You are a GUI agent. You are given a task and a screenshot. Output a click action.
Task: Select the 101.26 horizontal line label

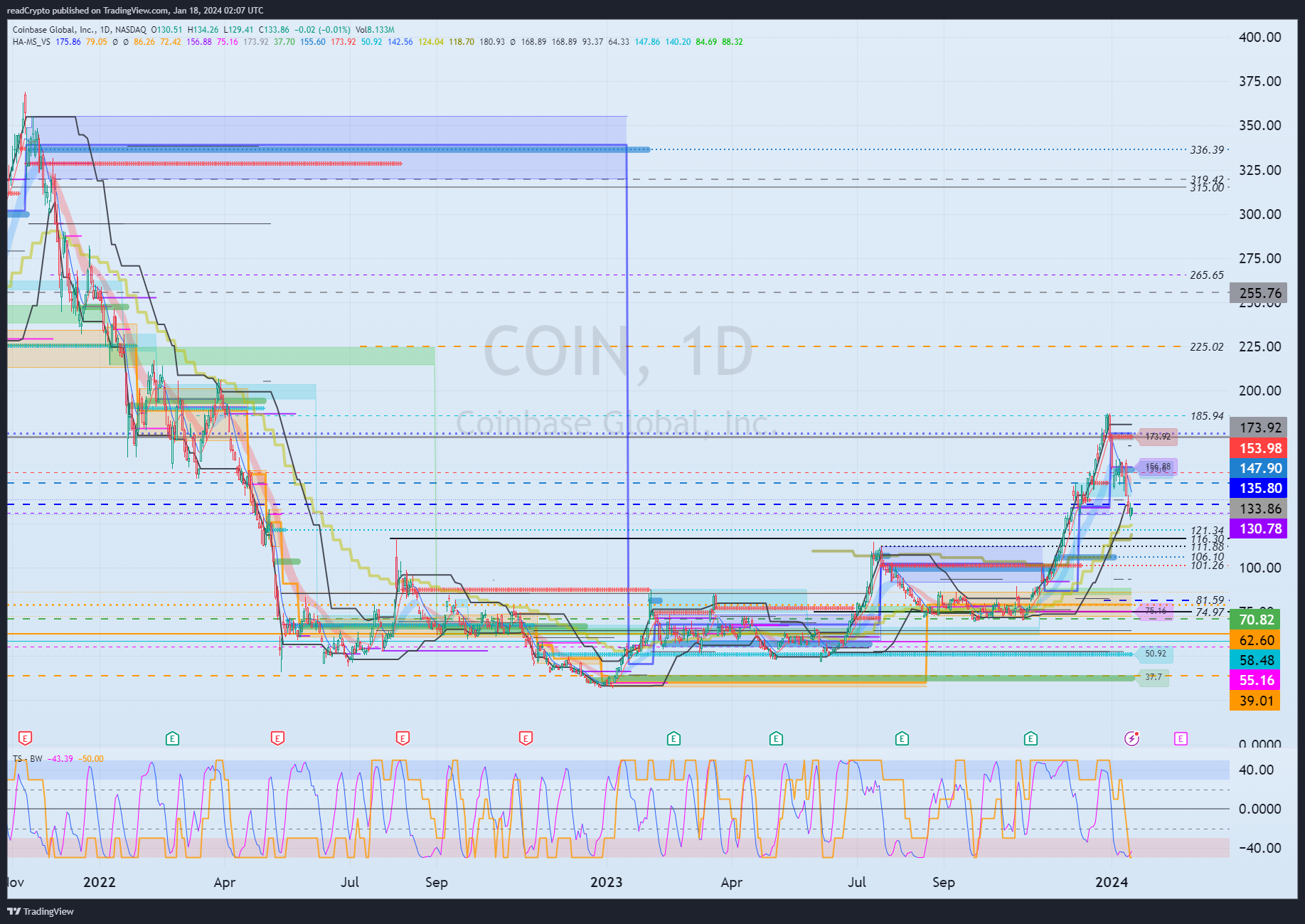pyautogui.click(x=1207, y=565)
